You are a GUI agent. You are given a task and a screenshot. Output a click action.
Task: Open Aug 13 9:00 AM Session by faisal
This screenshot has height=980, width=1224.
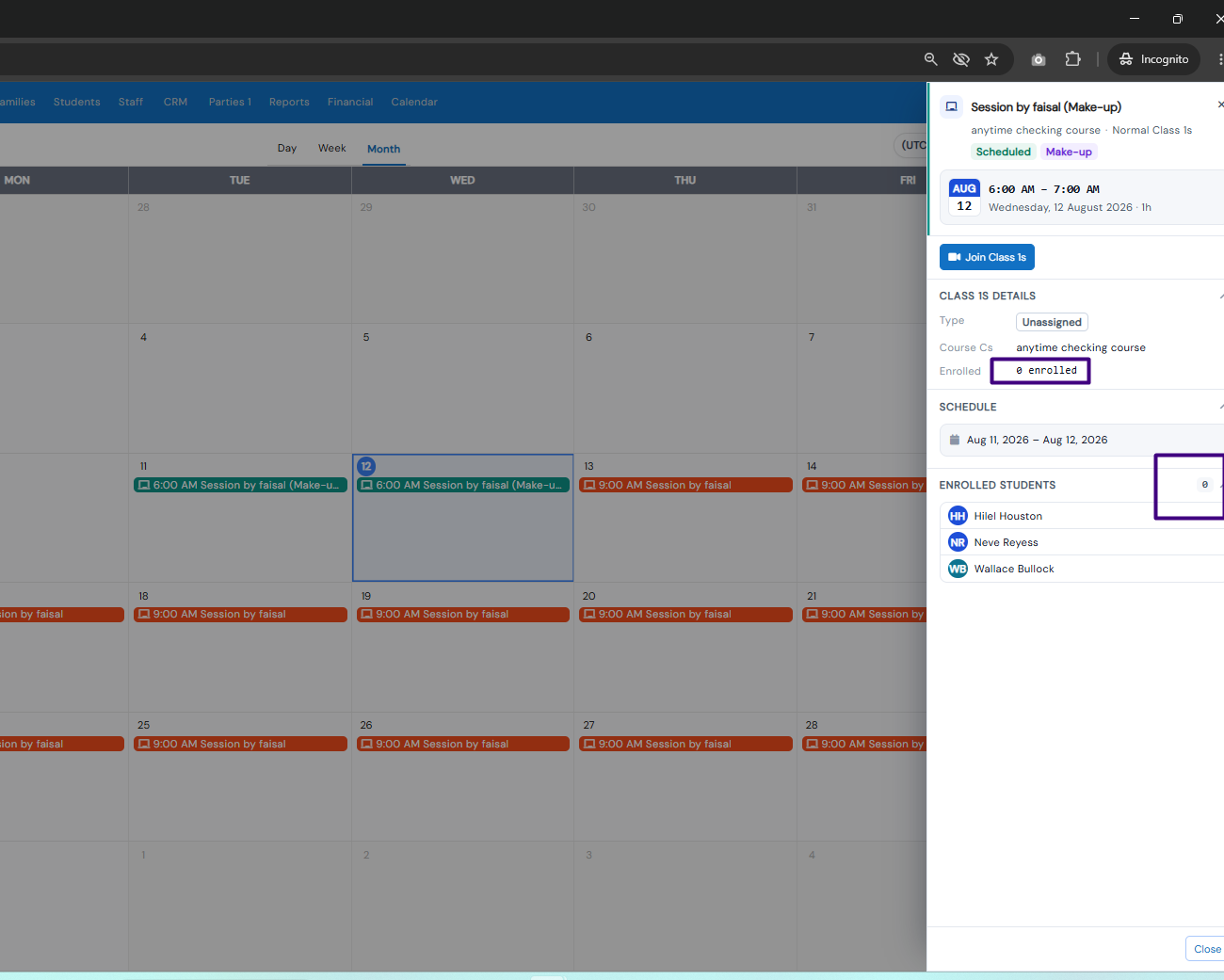pyautogui.click(x=685, y=485)
